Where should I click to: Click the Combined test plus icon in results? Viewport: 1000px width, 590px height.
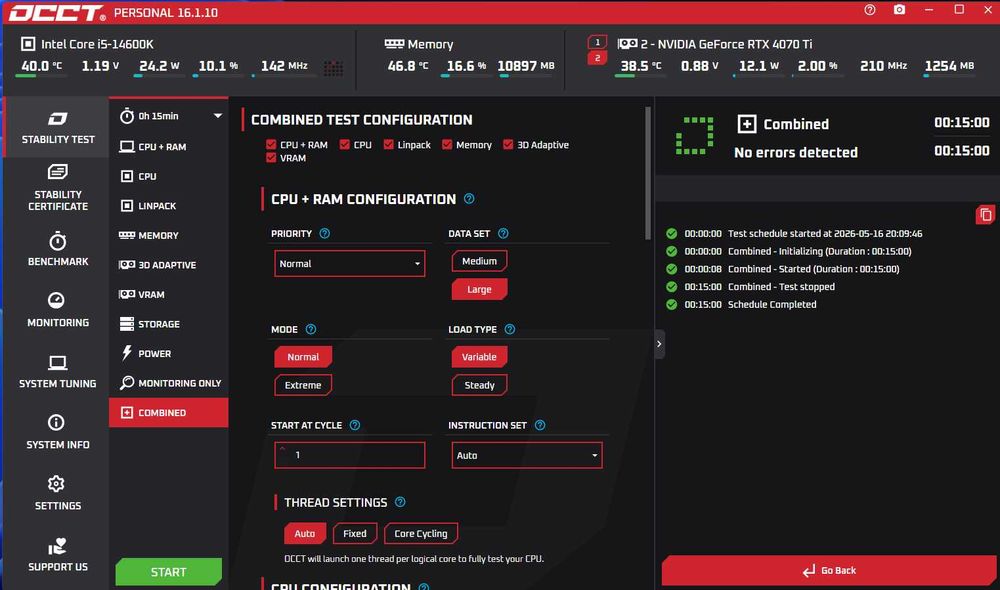[x=747, y=124]
